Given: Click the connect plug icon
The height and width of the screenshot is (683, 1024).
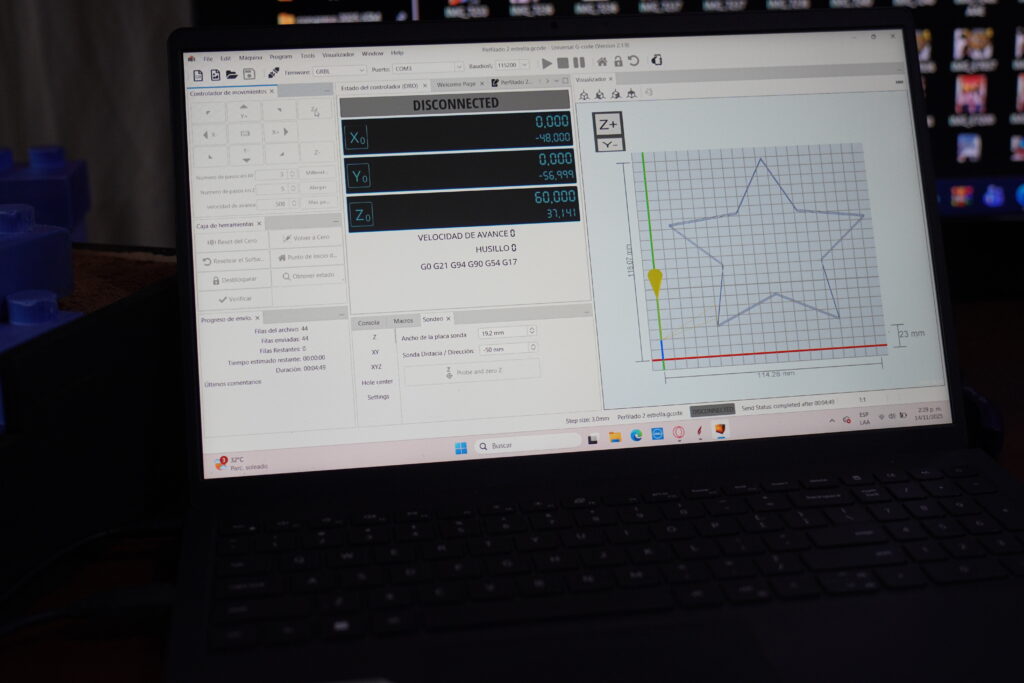Looking at the screenshot, I should (x=273, y=73).
